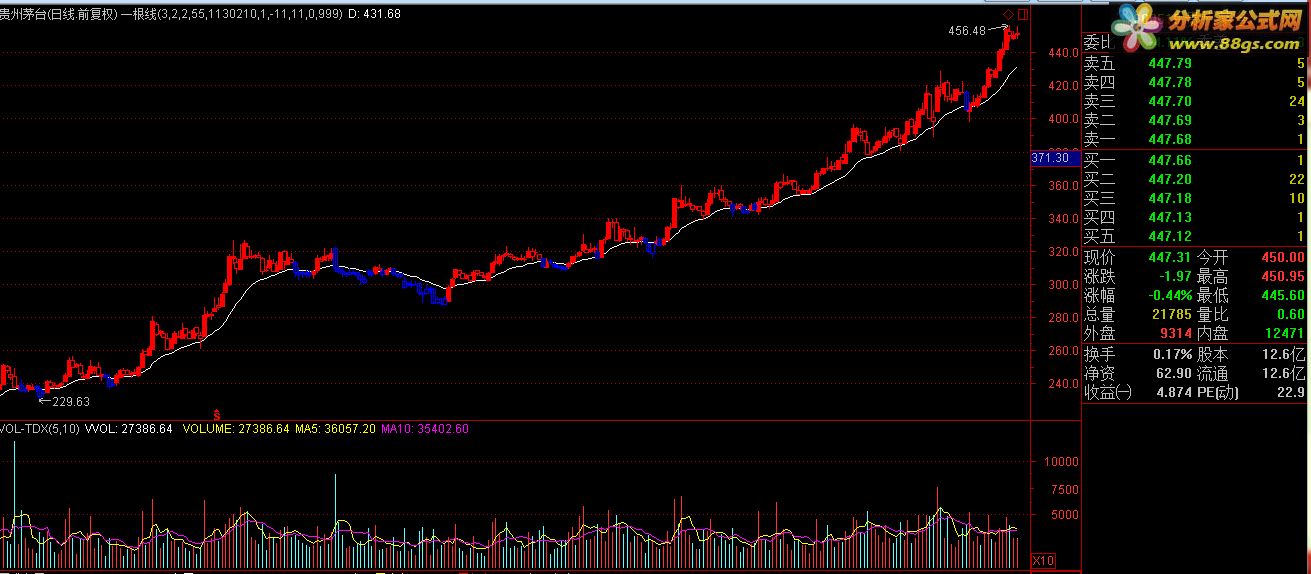This screenshot has width=1311, height=574.
Task: Click the 最低 value 445.60
Action: pyautogui.click(x=1283, y=296)
